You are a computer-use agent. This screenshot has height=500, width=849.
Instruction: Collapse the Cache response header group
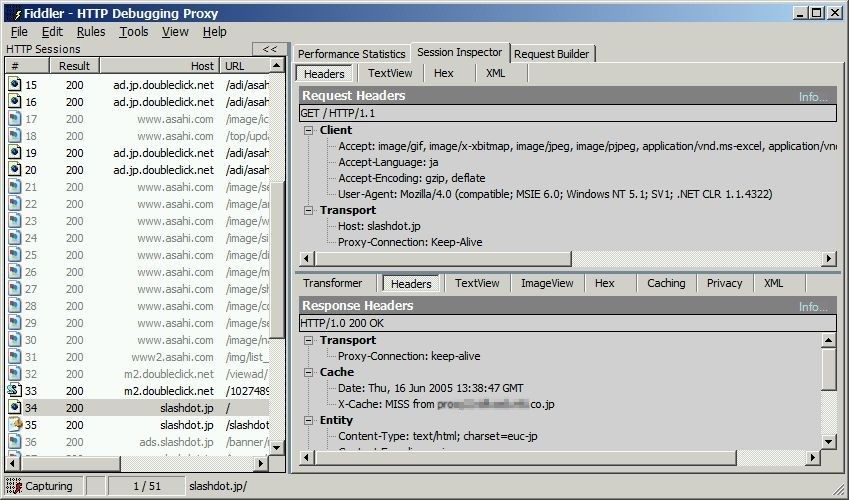coord(309,372)
